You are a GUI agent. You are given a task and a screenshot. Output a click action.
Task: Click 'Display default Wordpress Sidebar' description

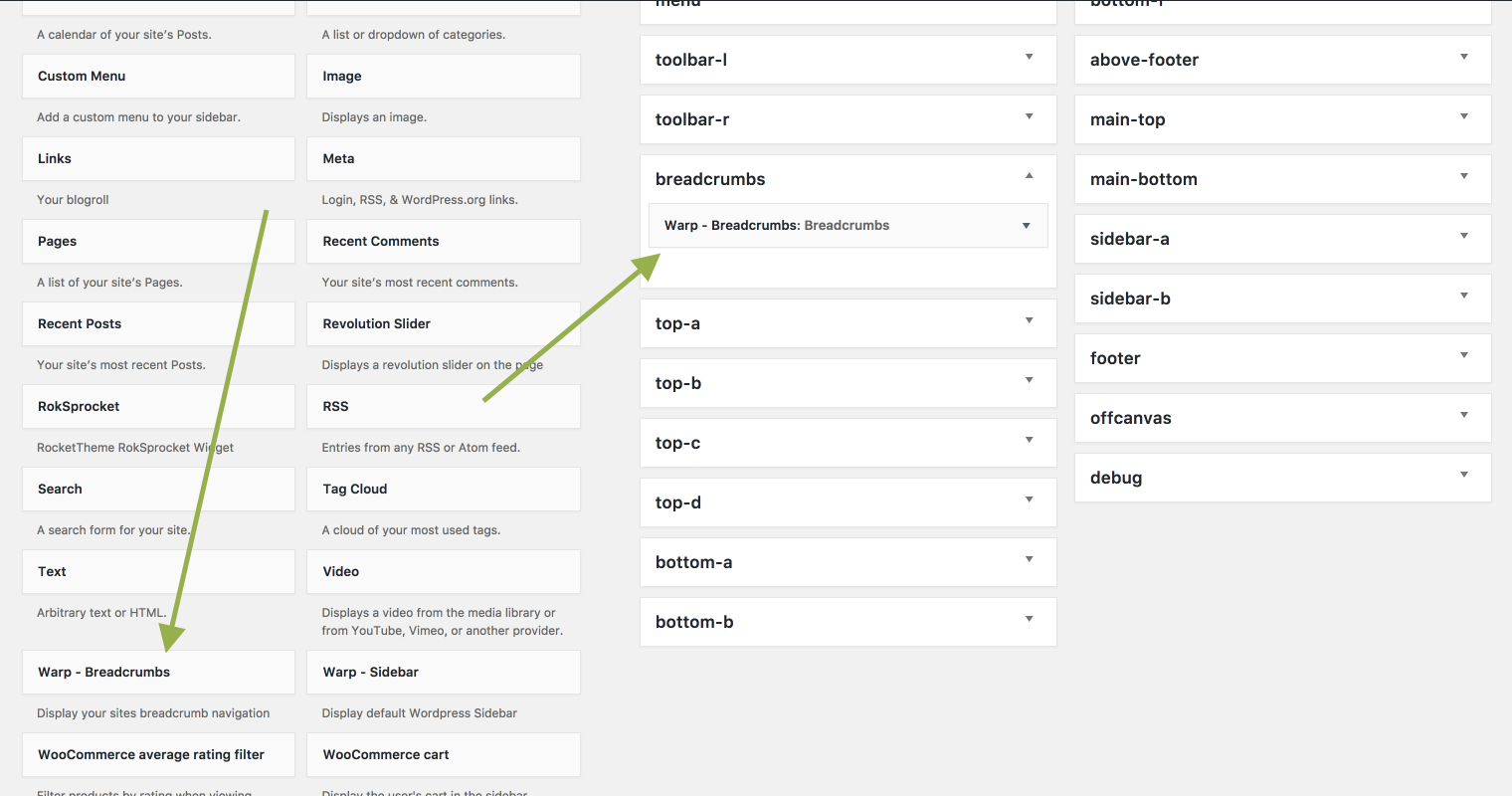(x=420, y=713)
